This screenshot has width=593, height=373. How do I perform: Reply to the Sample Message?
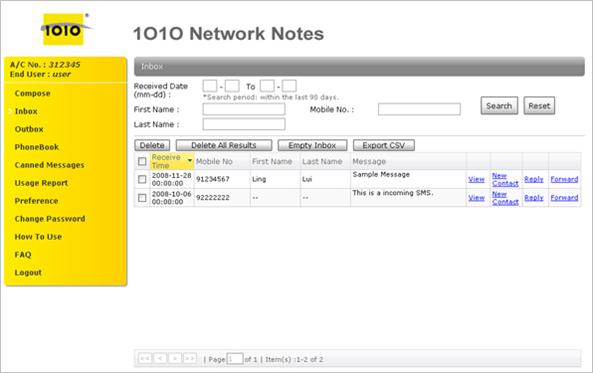click(534, 179)
